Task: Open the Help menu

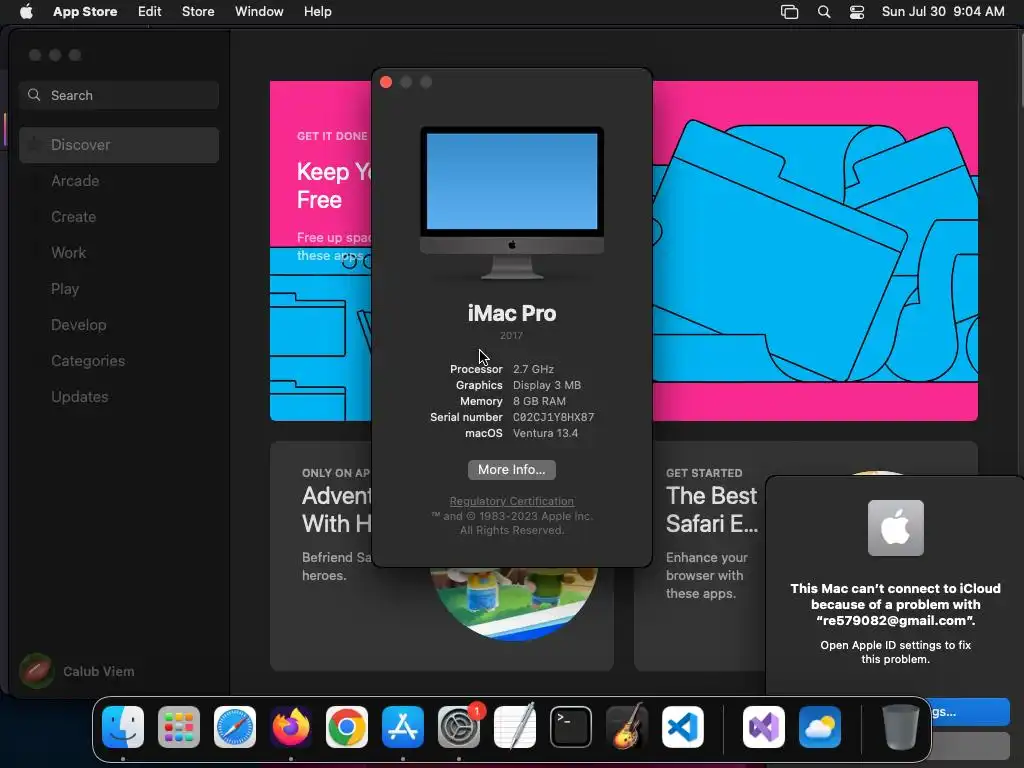Action: [317, 12]
